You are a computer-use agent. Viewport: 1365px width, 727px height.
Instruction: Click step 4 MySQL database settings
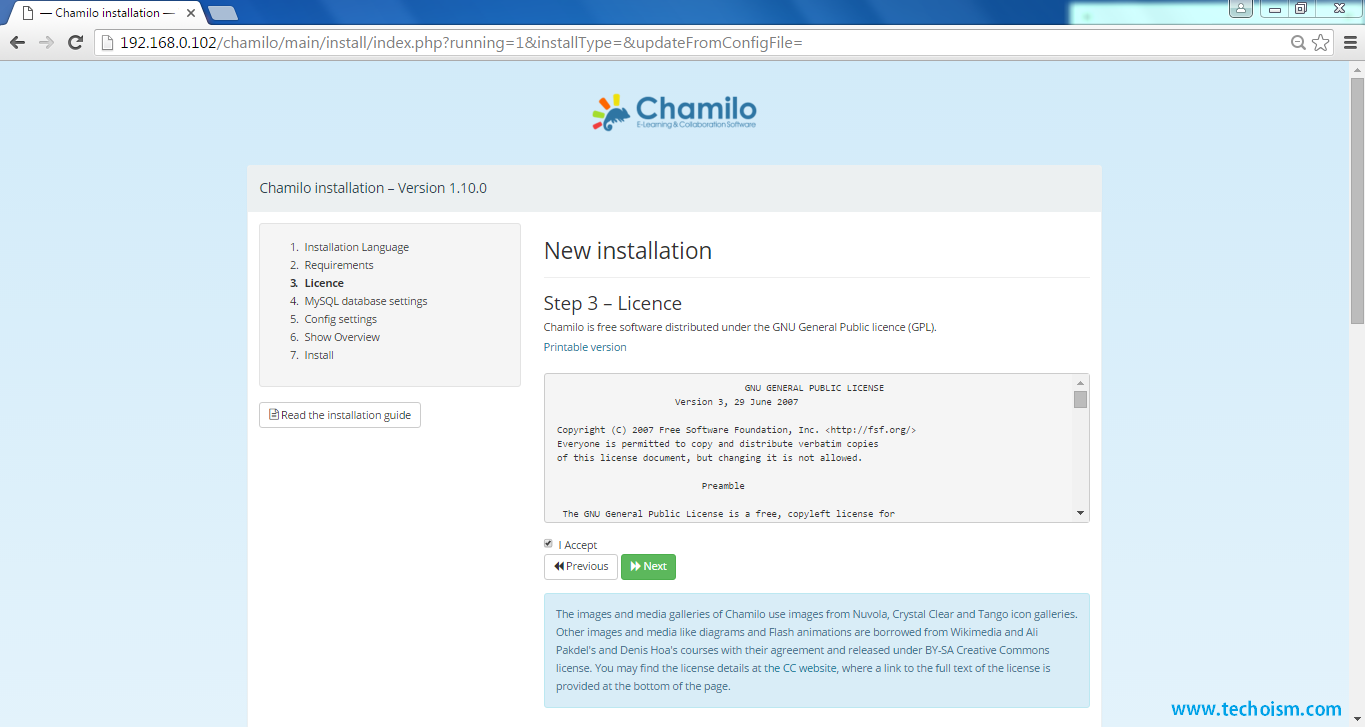tap(366, 301)
